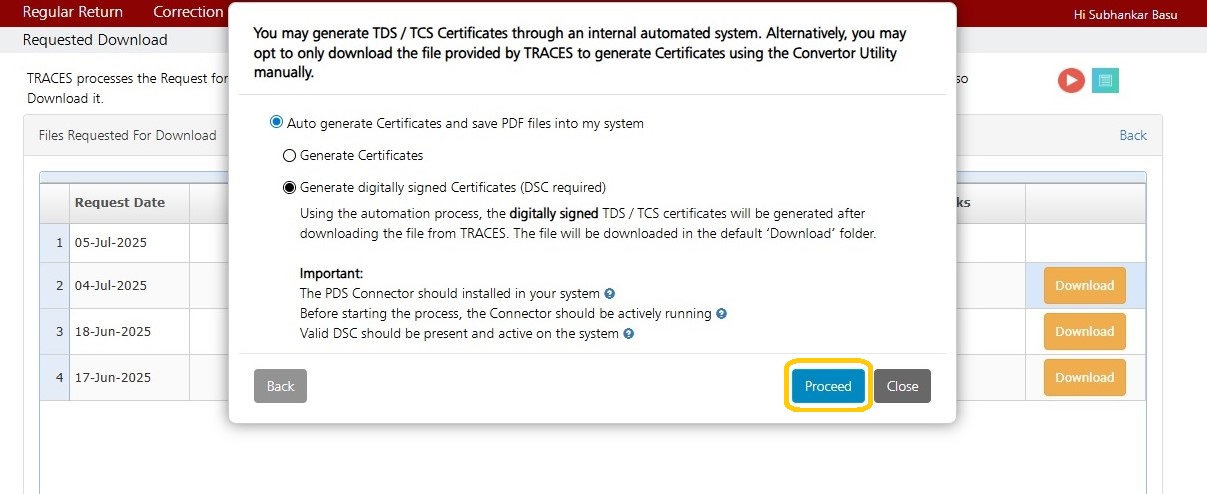Select Generate Certificates radio option
Screen dimensions: 1207x494
point(290,156)
